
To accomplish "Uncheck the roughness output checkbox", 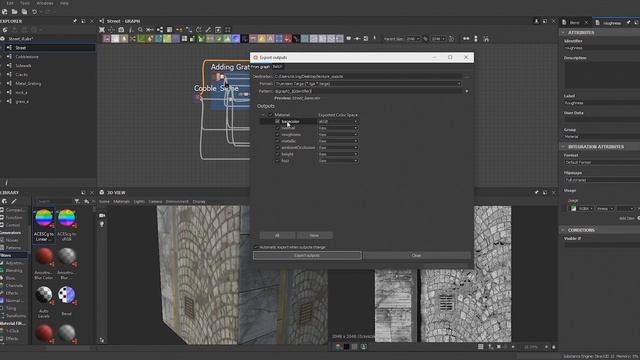I will pyautogui.click(x=278, y=134).
